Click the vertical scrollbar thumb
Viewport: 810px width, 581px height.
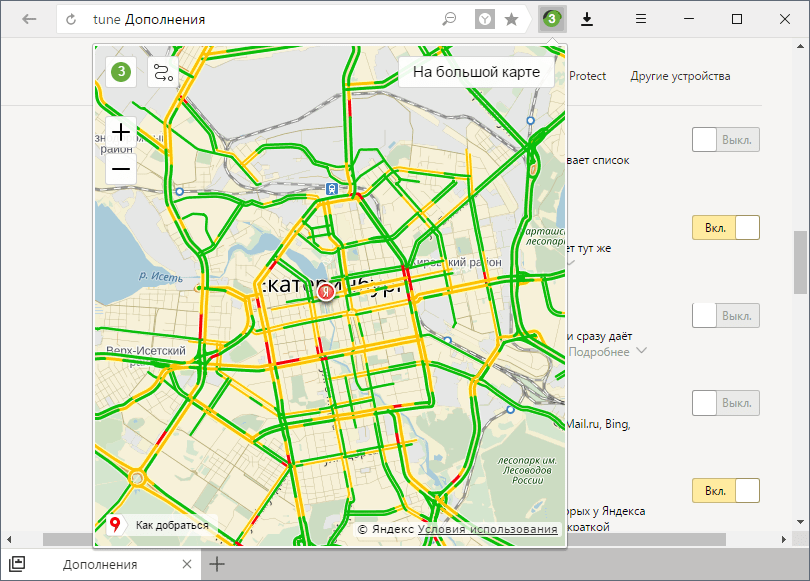tap(801, 261)
